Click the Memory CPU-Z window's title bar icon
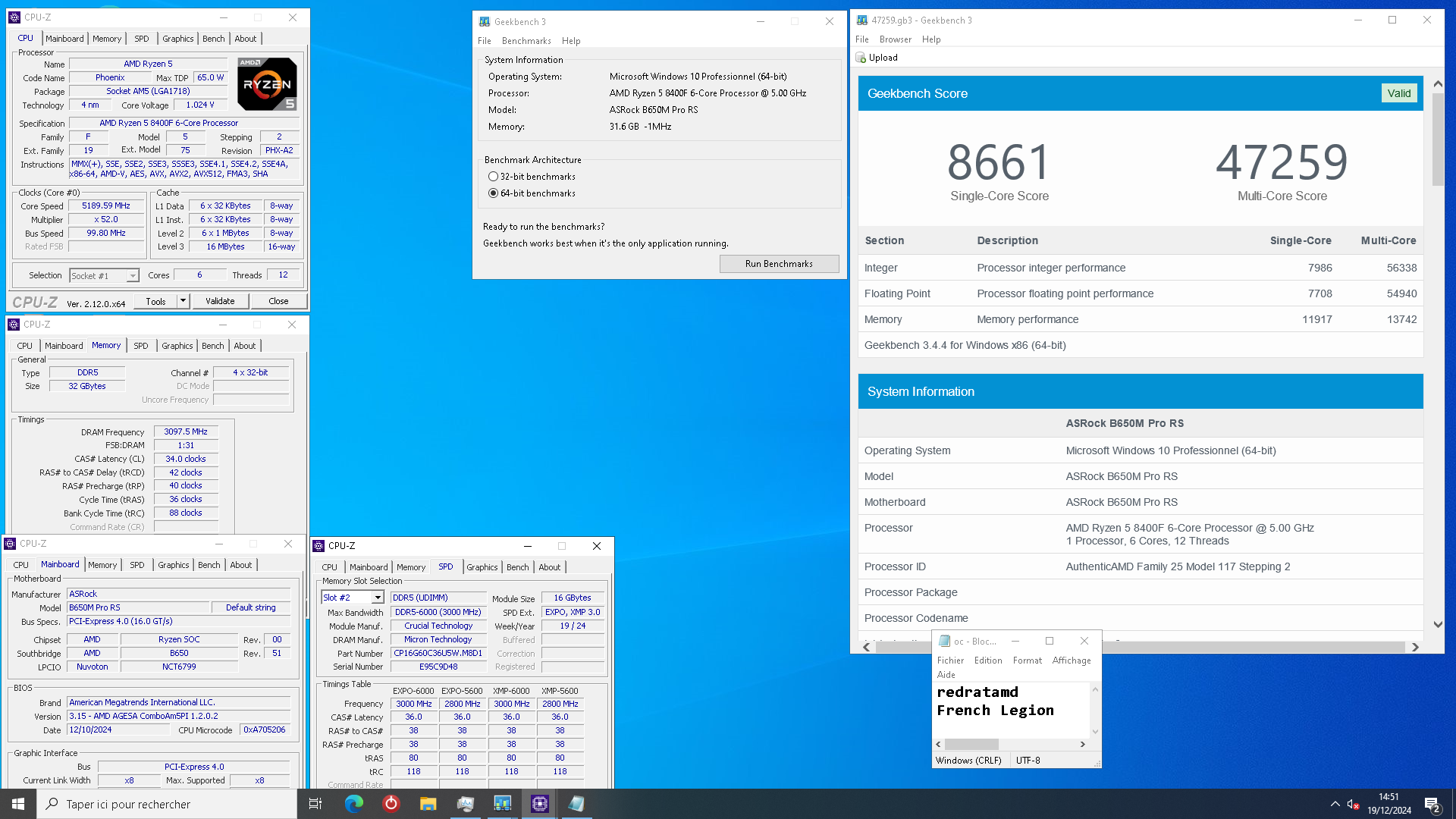Screen dimensions: 1456x819 point(14,325)
